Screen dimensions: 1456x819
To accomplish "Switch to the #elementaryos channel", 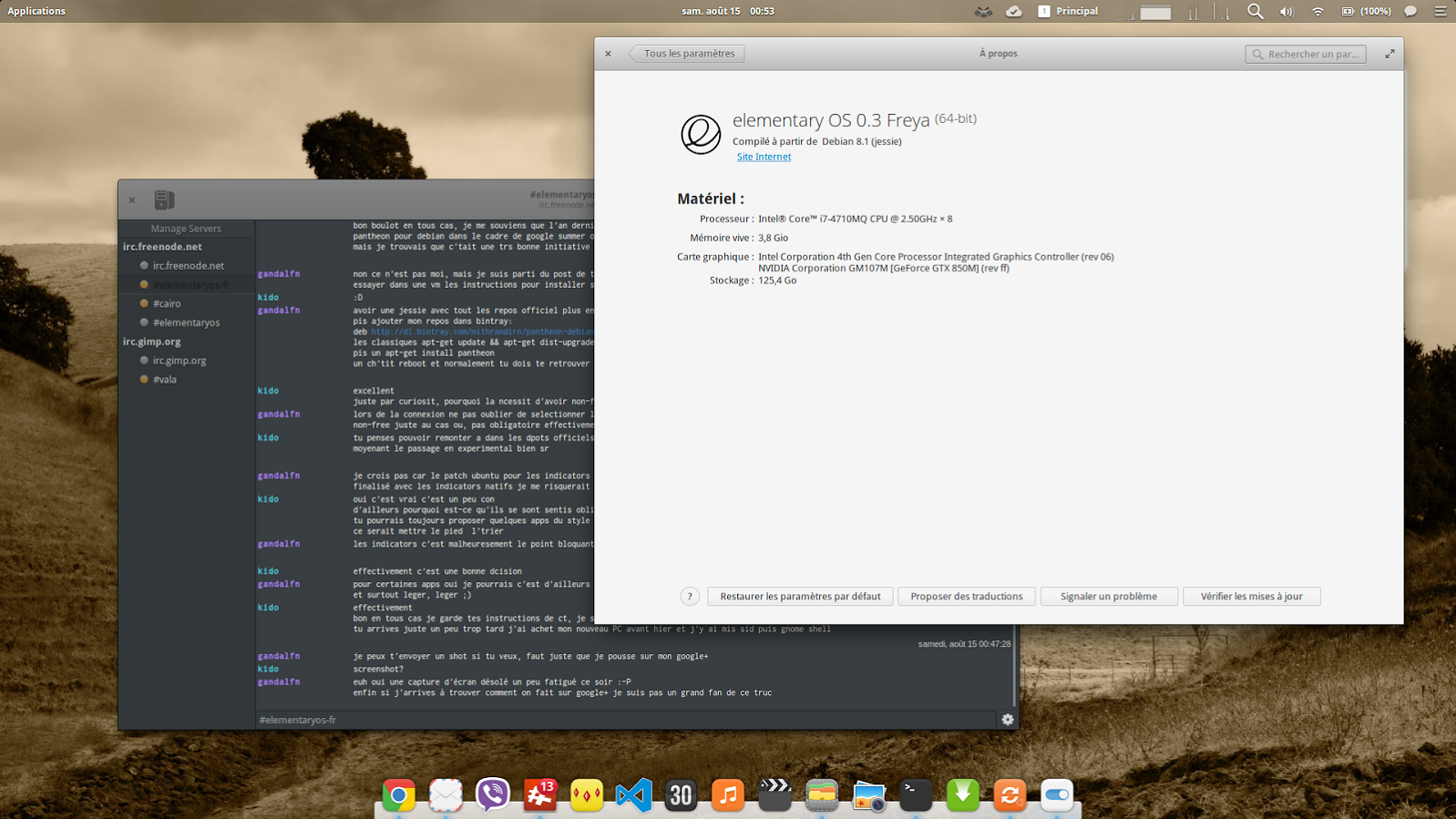I will (186, 322).
